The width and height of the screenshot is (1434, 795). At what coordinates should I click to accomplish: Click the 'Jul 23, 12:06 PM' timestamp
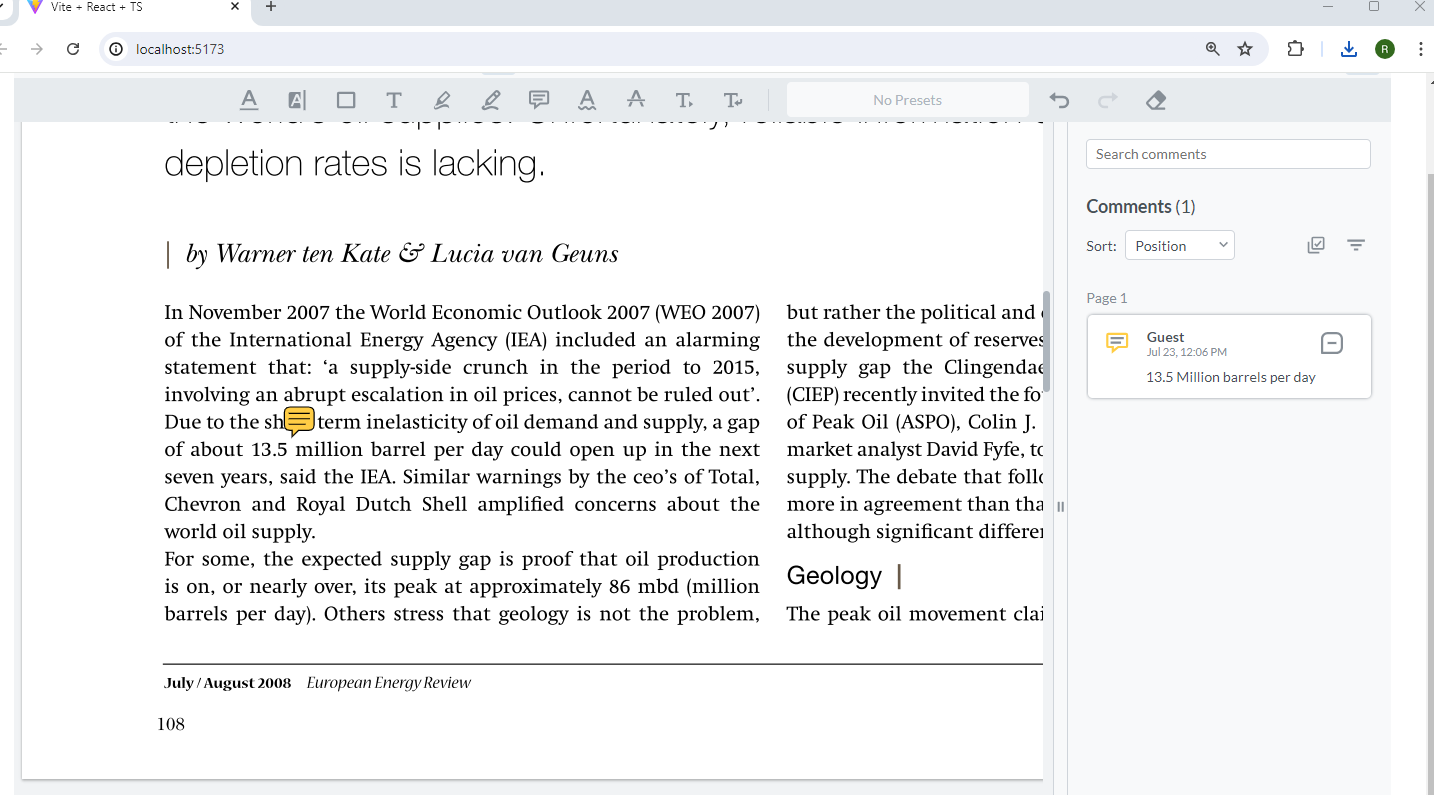tap(1187, 352)
